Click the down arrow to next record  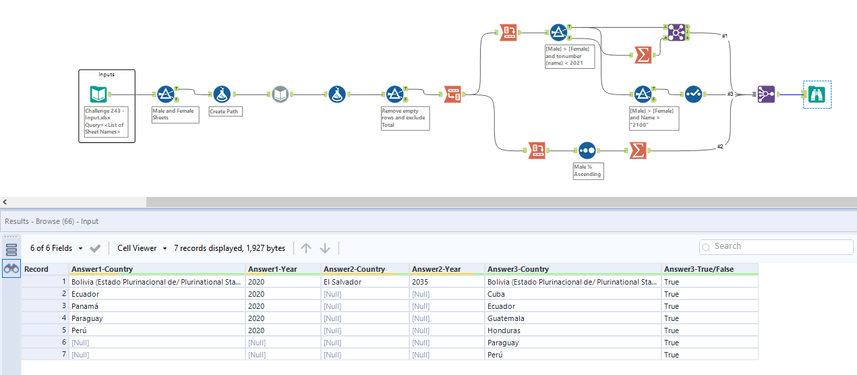pos(325,248)
